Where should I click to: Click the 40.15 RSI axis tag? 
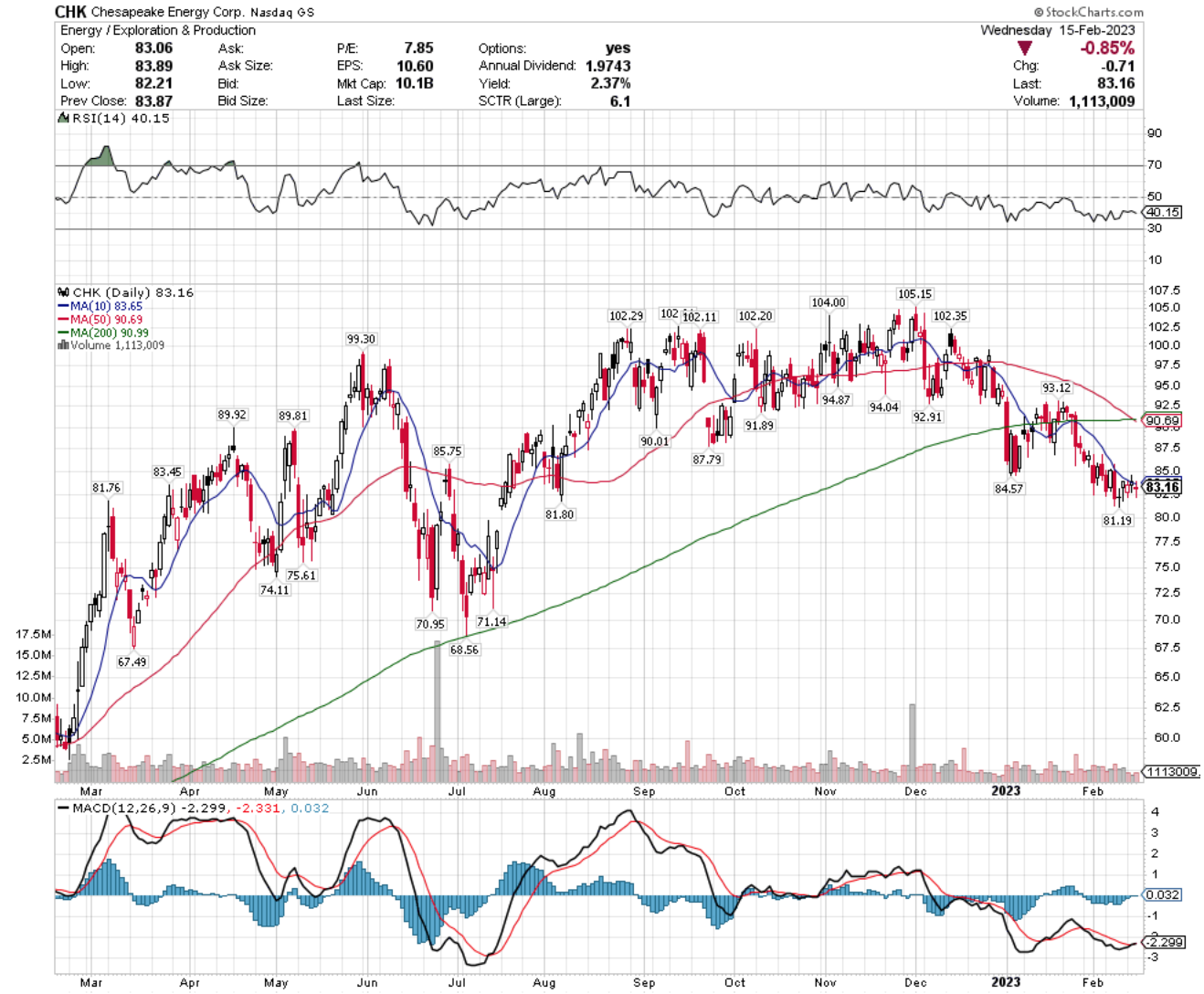pos(1163,212)
